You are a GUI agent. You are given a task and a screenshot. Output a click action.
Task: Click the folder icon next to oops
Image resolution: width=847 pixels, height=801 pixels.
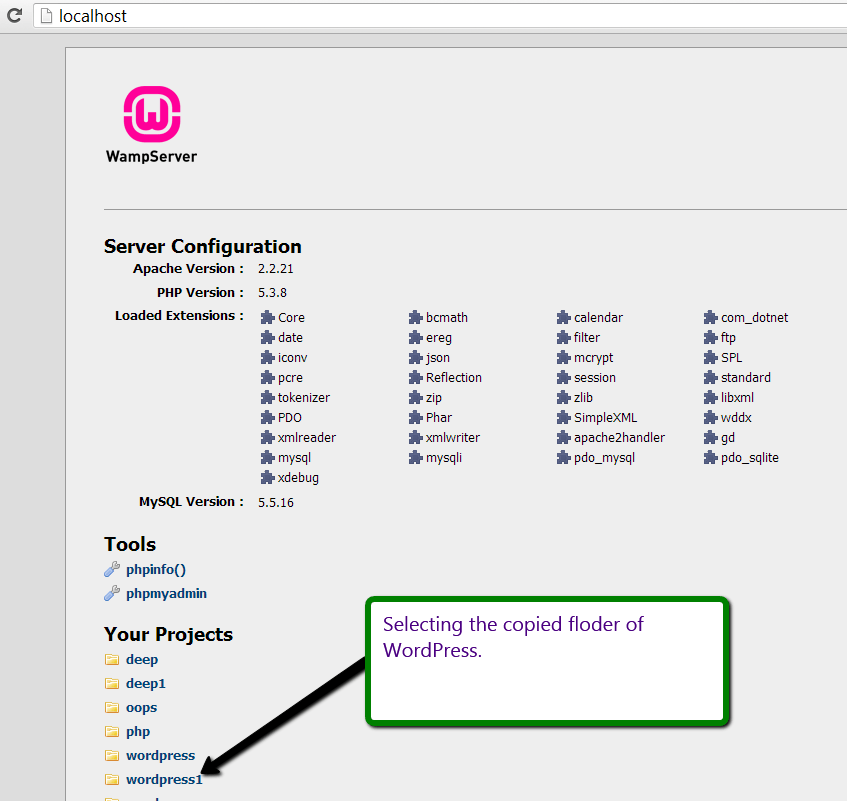[x=112, y=708]
